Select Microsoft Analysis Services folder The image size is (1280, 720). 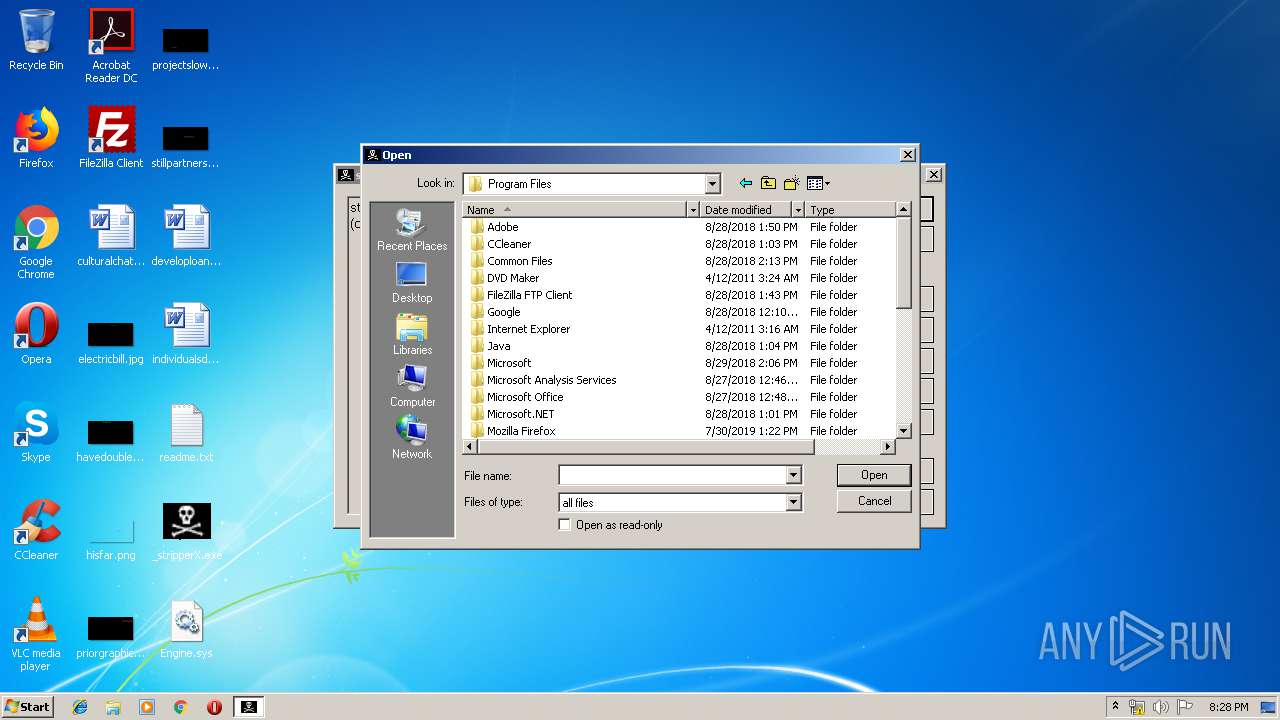pyautogui.click(x=681, y=380)
